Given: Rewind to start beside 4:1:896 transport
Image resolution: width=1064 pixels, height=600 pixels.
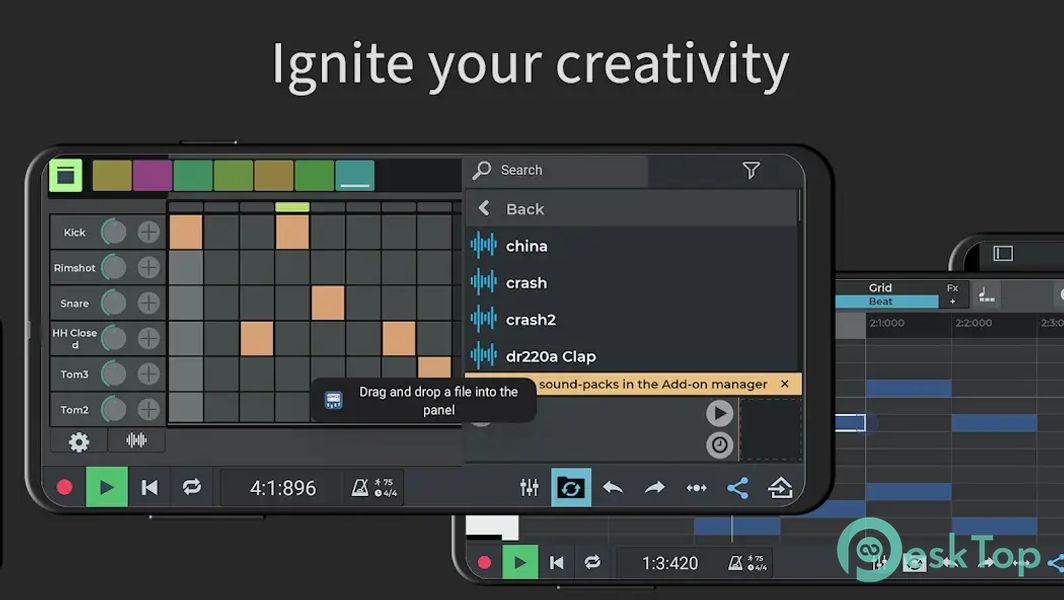Looking at the screenshot, I should click(x=149, y=487).
